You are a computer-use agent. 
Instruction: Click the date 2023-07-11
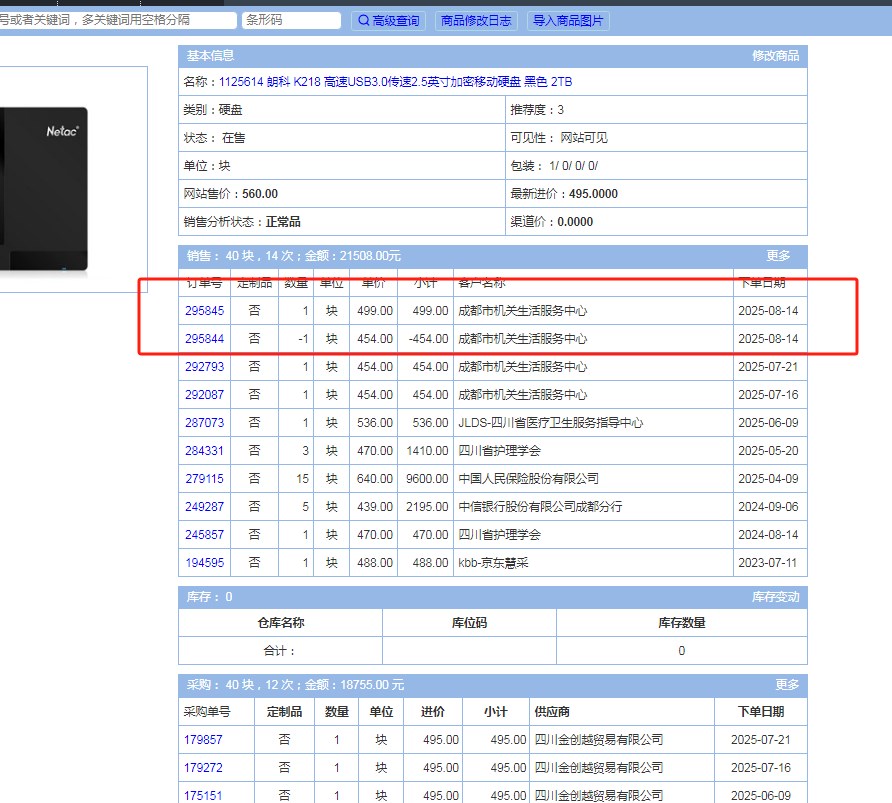tap(768, 562)
